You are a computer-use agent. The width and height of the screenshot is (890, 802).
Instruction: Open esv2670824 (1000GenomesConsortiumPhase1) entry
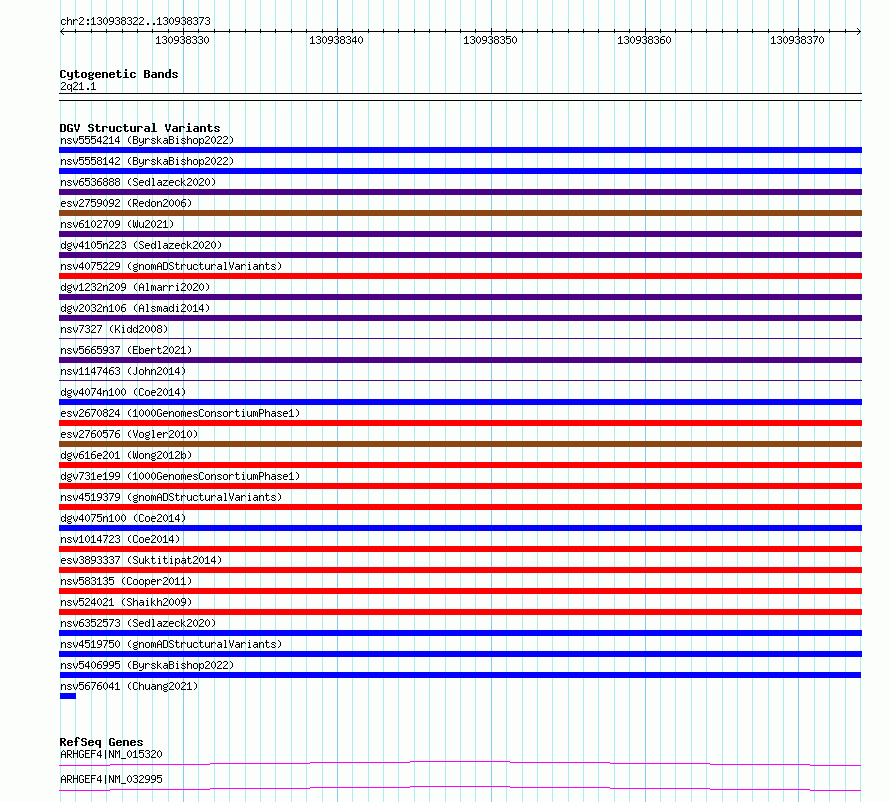pyautogui.click(x=180, y=413)
